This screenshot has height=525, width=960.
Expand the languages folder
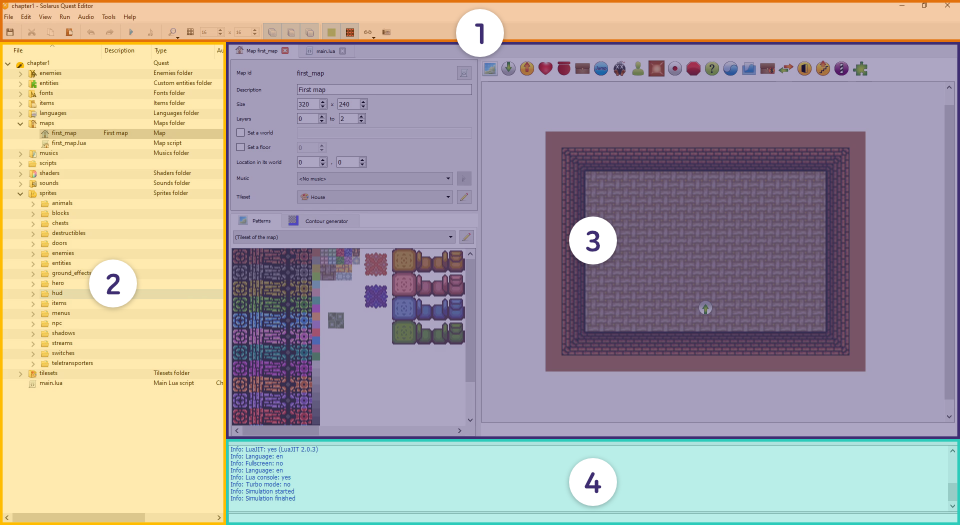click(20, 113)
